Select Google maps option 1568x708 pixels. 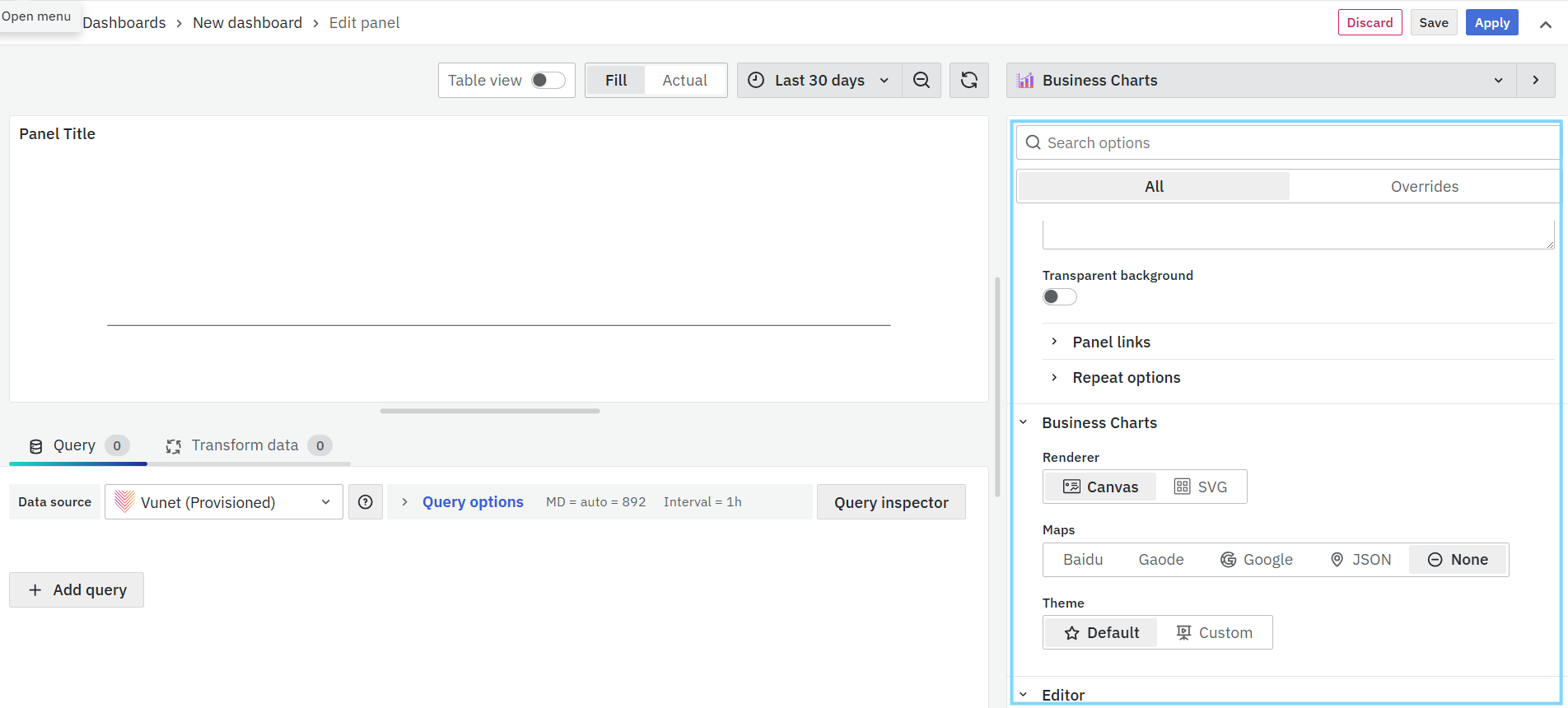click(x=1256, y=560)
